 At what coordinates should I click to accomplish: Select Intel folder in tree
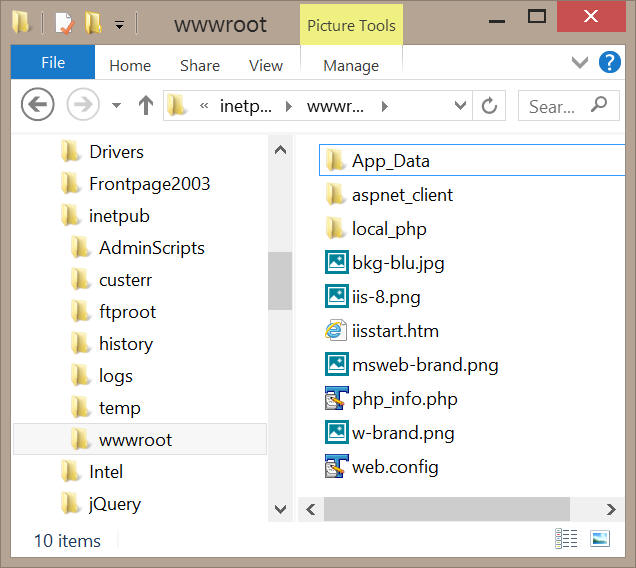pos(92,472)
